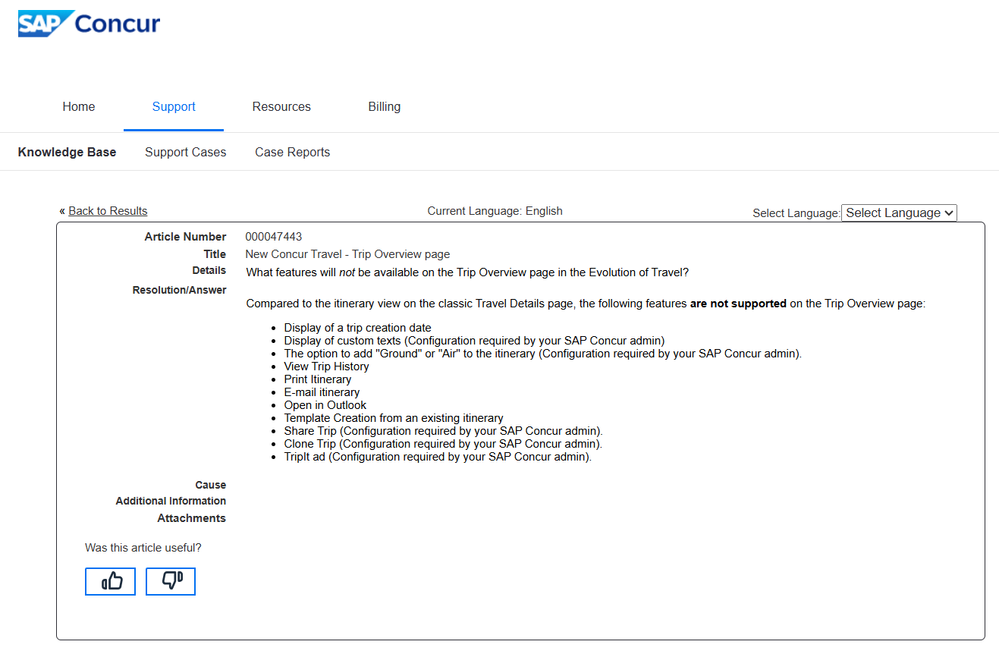Image resolution: width=999 pixels, height=645 pixels.
Task: Give the article a thumbs up
Action: pos(110,581)
